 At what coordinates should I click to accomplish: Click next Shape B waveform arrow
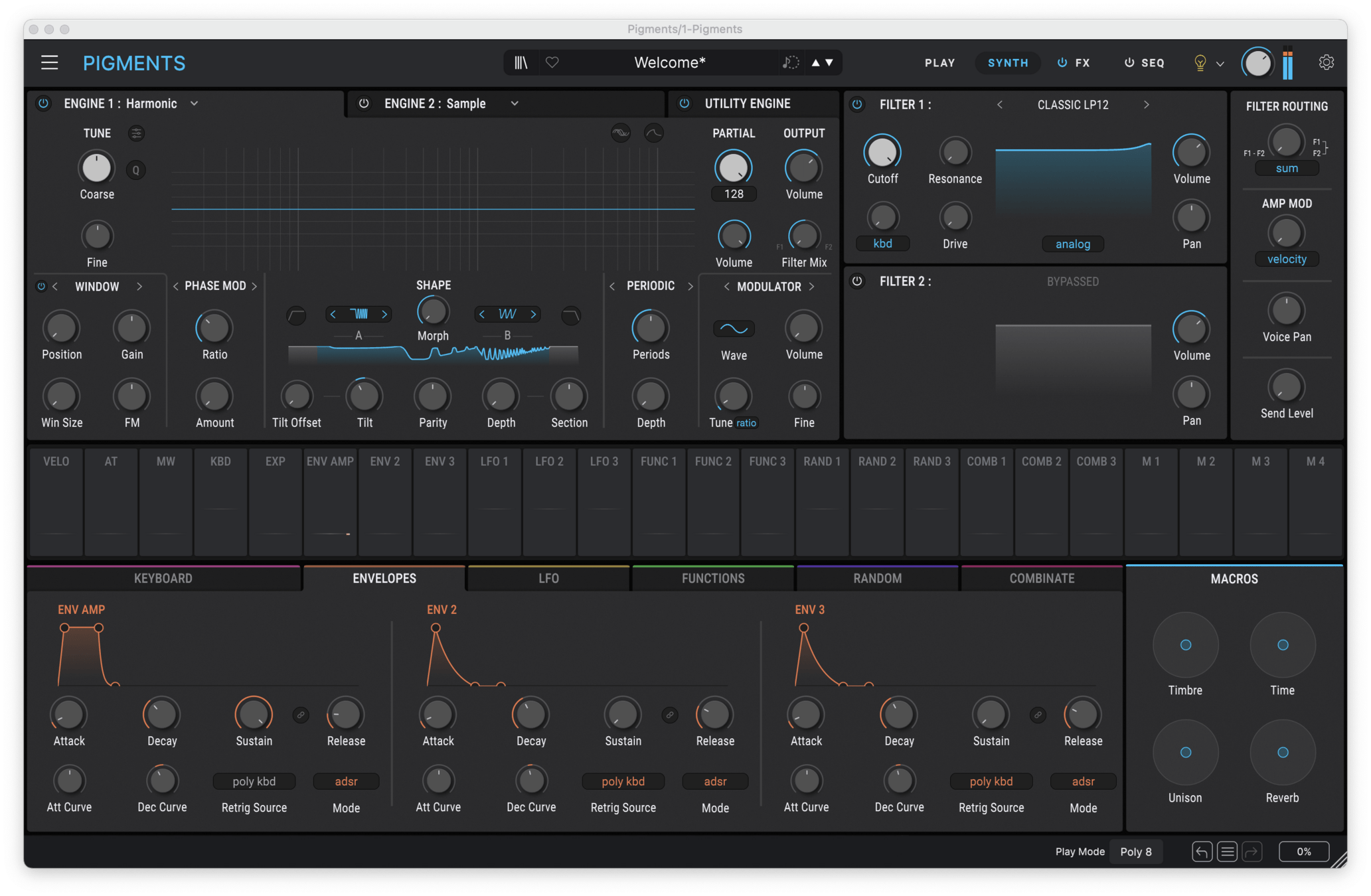click(533, 314)
